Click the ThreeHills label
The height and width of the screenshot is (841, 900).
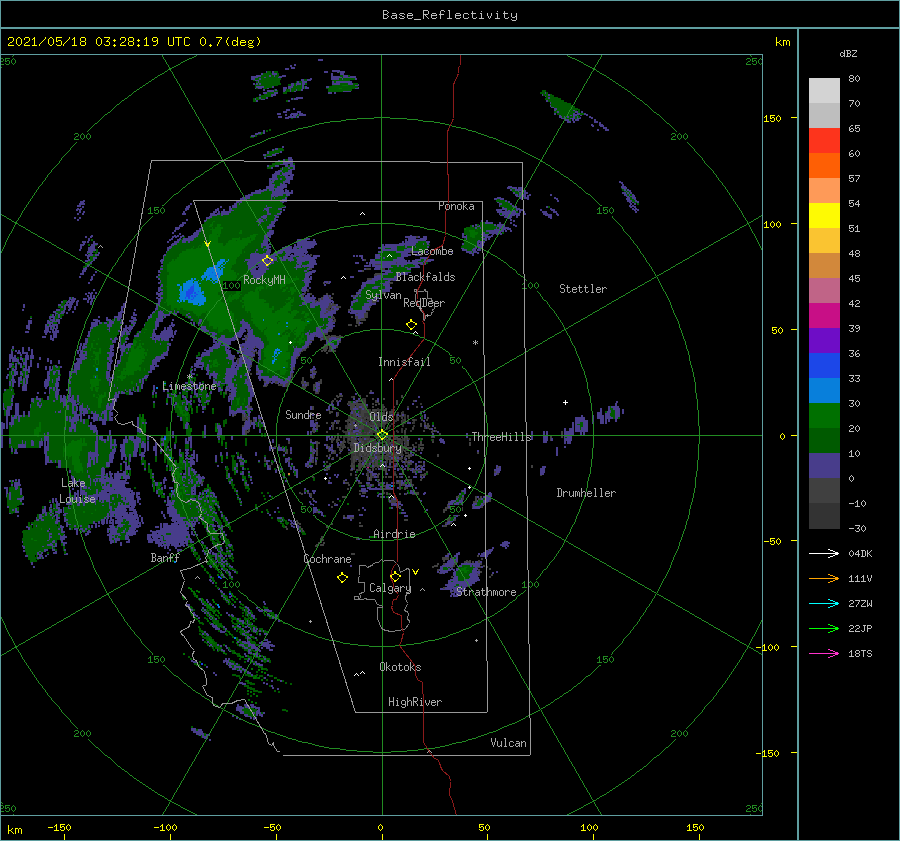coord(501,437)
